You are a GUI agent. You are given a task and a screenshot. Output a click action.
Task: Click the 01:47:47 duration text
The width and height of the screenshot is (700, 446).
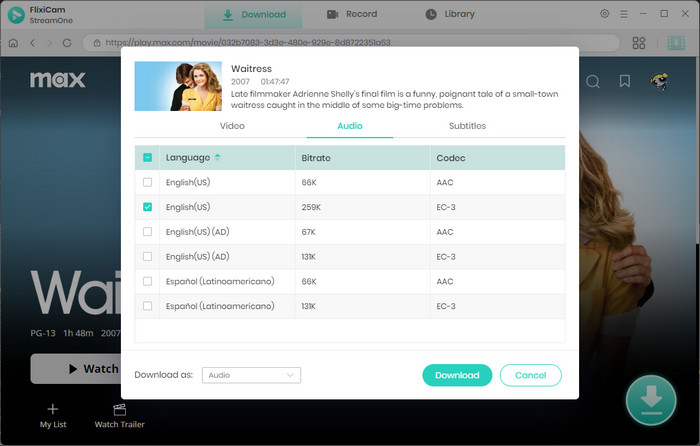point(275,82)
